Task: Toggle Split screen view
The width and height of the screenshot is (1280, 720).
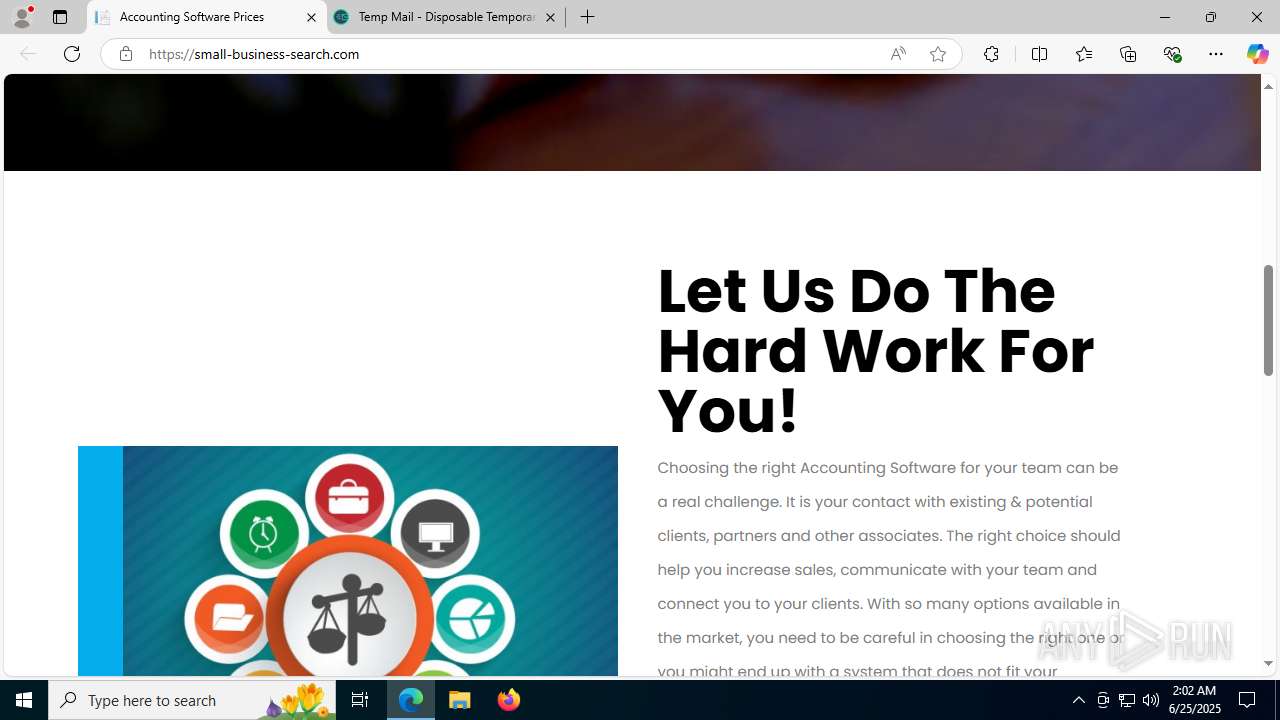Action: (1039, 54)
